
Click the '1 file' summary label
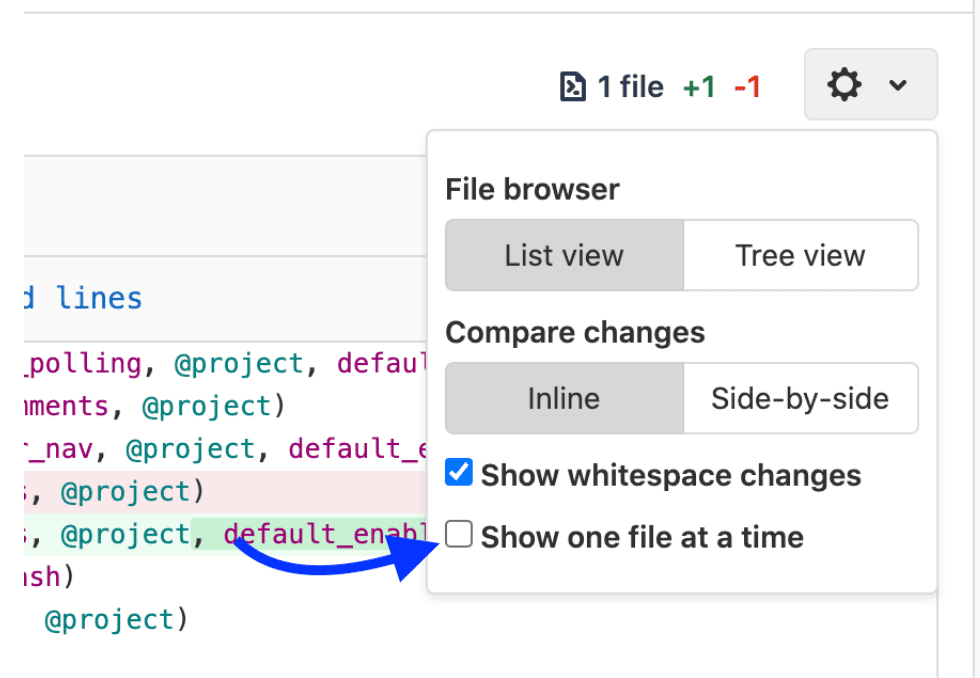pos(628,86)
